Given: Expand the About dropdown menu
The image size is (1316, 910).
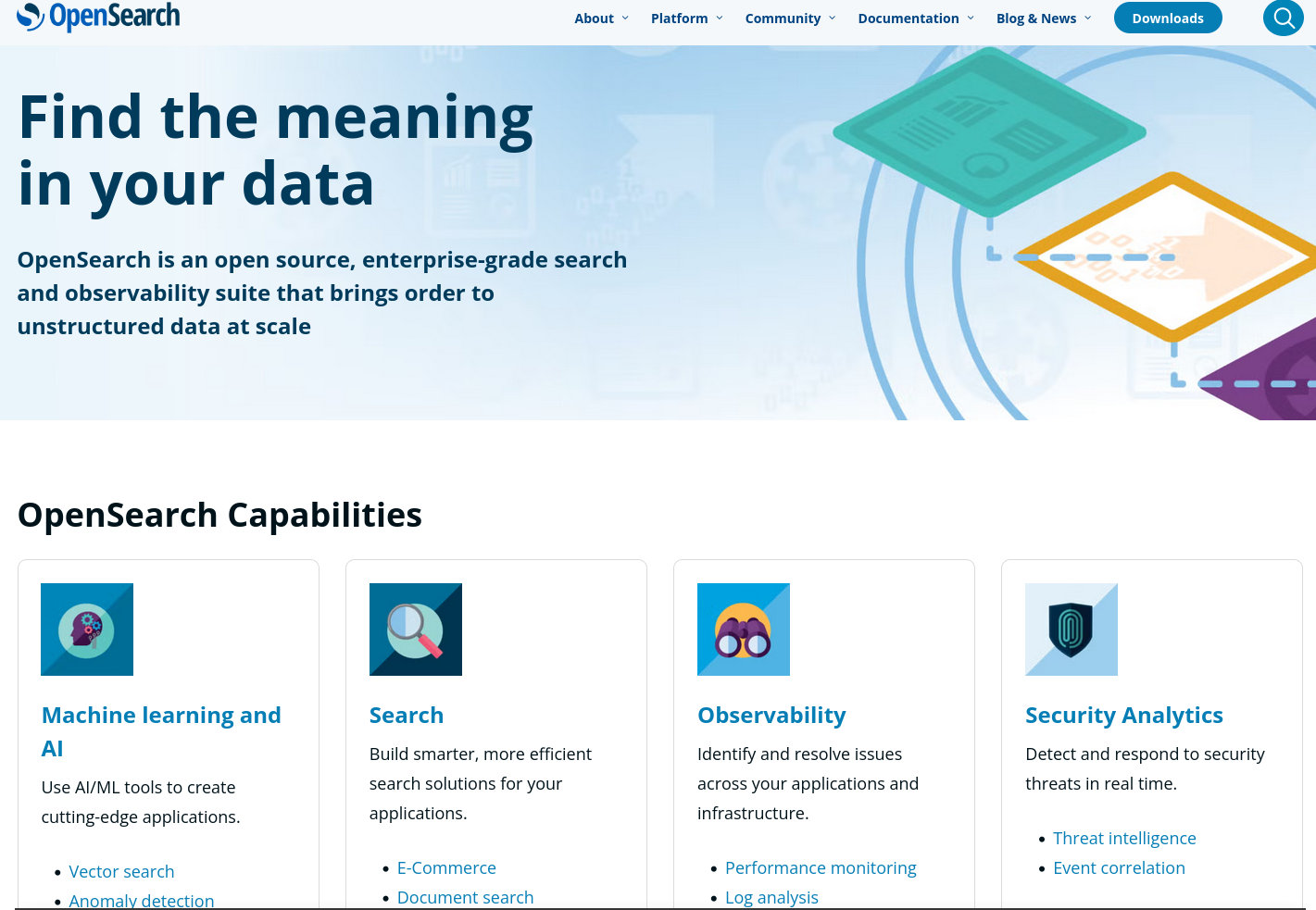Looking at the screenshot, I should [601, 19].
